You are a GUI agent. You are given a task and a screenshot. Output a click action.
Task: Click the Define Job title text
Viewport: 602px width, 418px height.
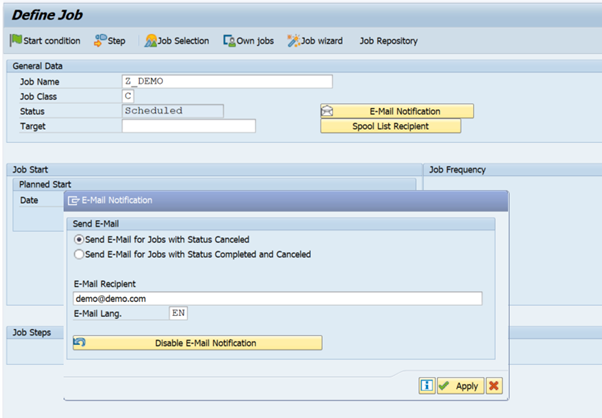pyautogui.click(x=47, y=15)
